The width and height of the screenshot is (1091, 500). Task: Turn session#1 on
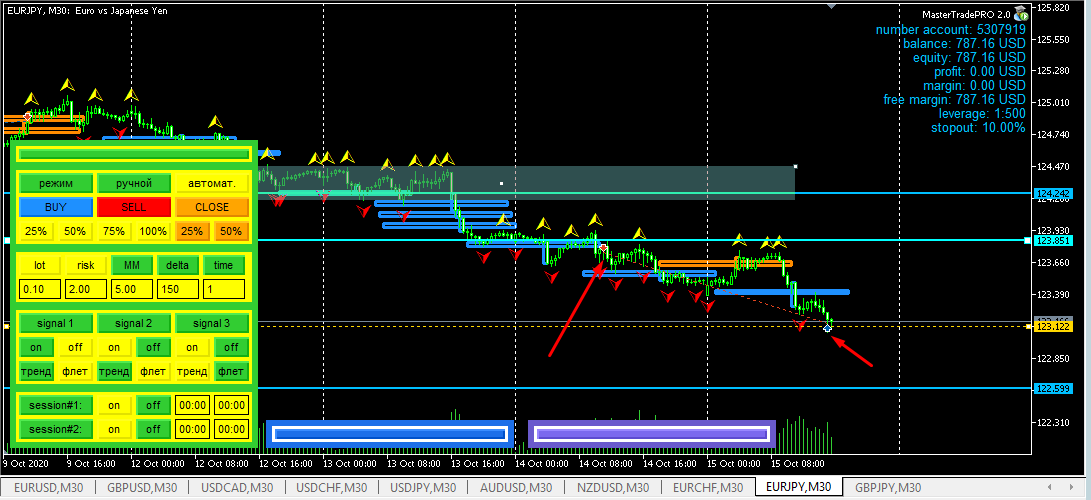click(114, 405)
